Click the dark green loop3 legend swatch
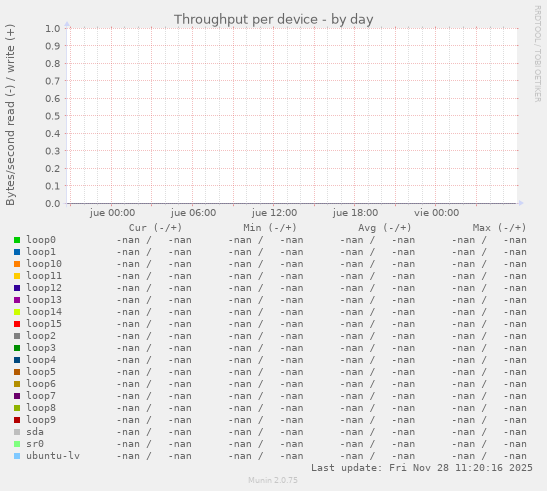This screenshot has height=491, width=547. [17, 348]
